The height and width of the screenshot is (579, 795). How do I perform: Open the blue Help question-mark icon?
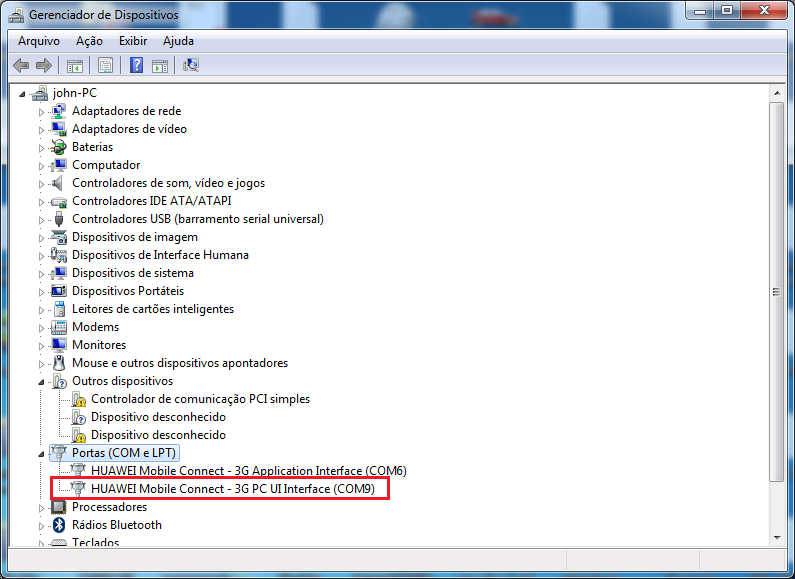[136, 65]
